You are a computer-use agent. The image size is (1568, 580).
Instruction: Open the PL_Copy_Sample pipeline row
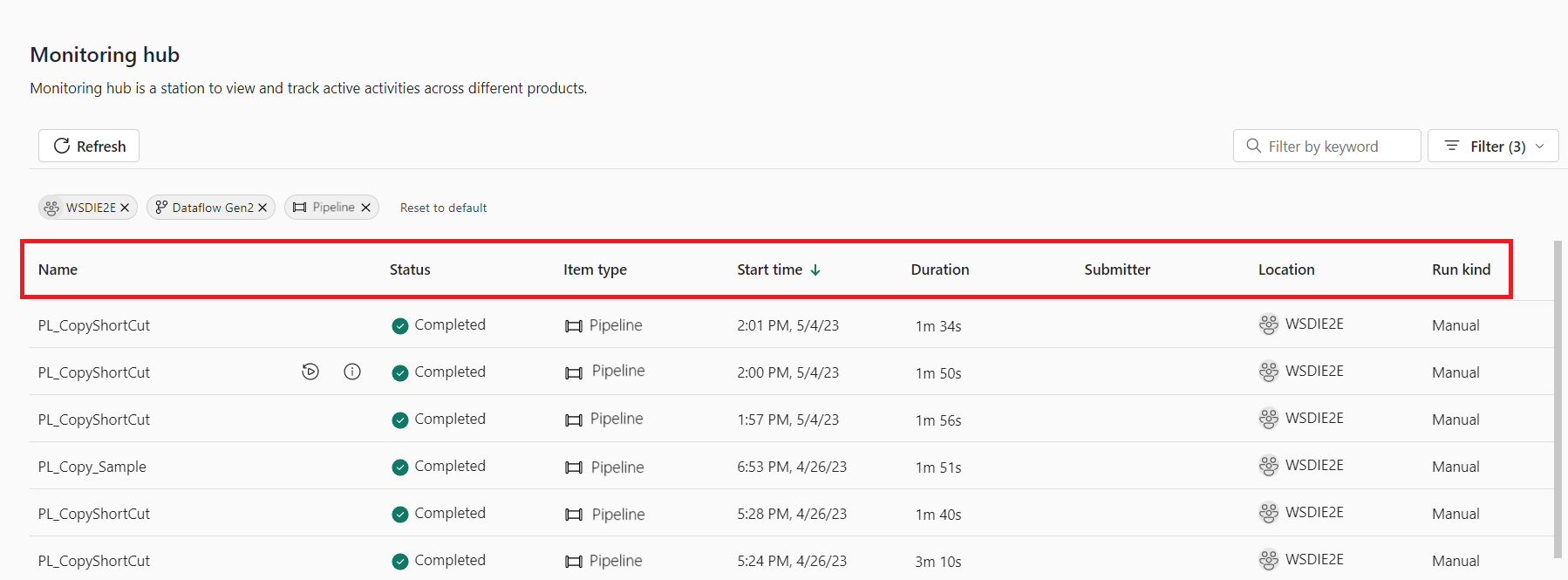coord(92,467)
